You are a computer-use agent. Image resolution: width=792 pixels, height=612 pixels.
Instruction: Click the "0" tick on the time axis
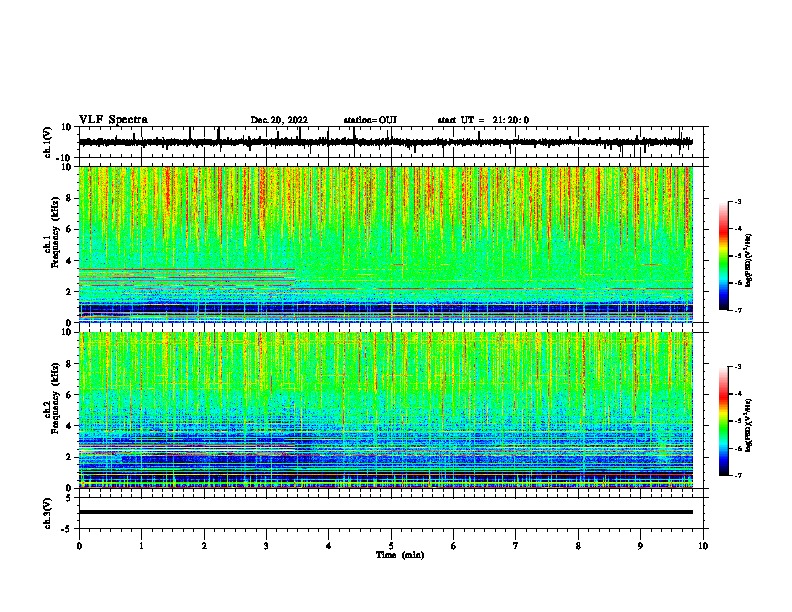point(79,546)
